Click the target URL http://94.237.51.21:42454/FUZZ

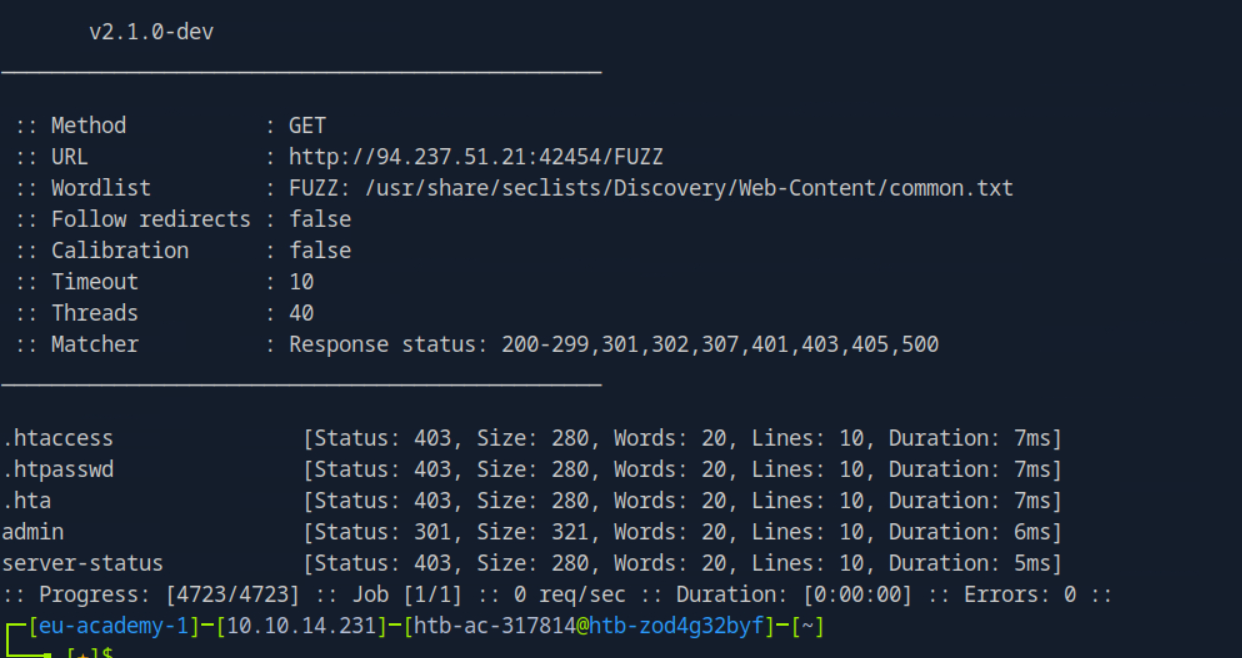click(476, 157)
